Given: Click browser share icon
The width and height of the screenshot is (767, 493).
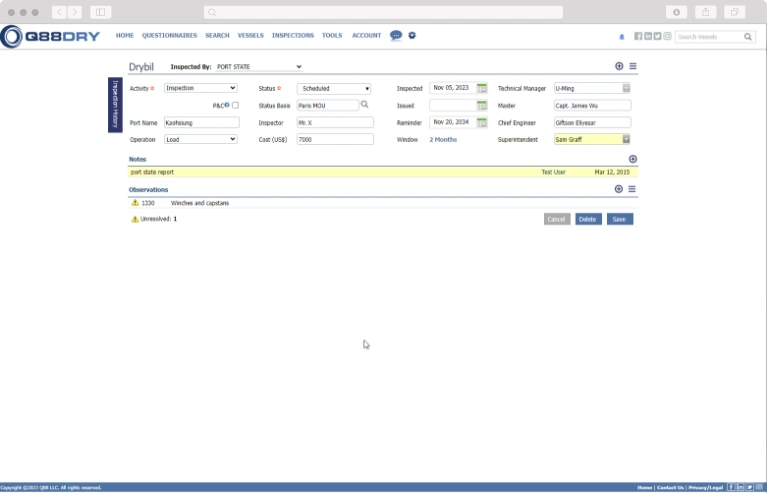Looking at the screenshot, I should [x=705, y=12].
